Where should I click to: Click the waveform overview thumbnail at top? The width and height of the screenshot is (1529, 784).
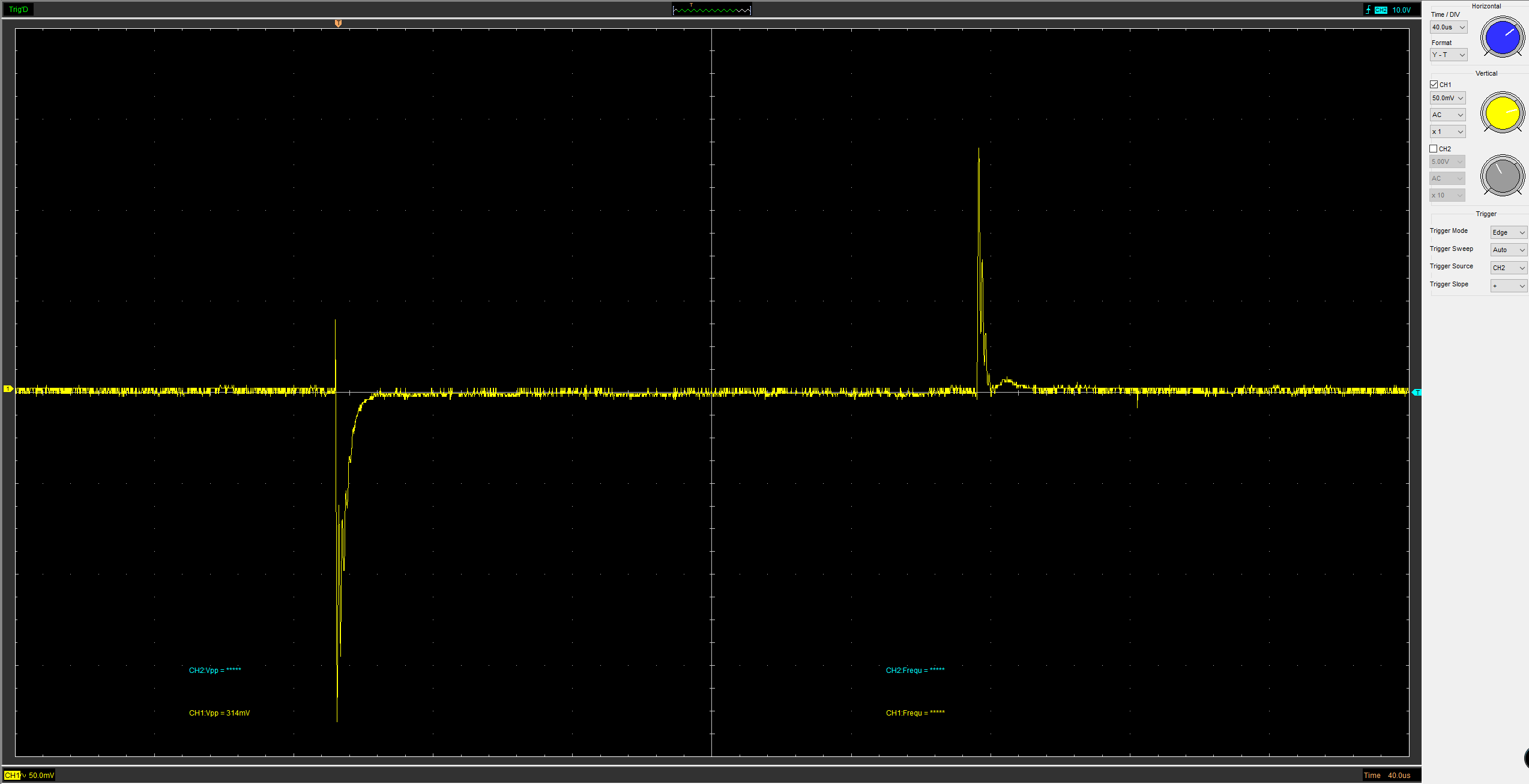[x=711, y=10]
